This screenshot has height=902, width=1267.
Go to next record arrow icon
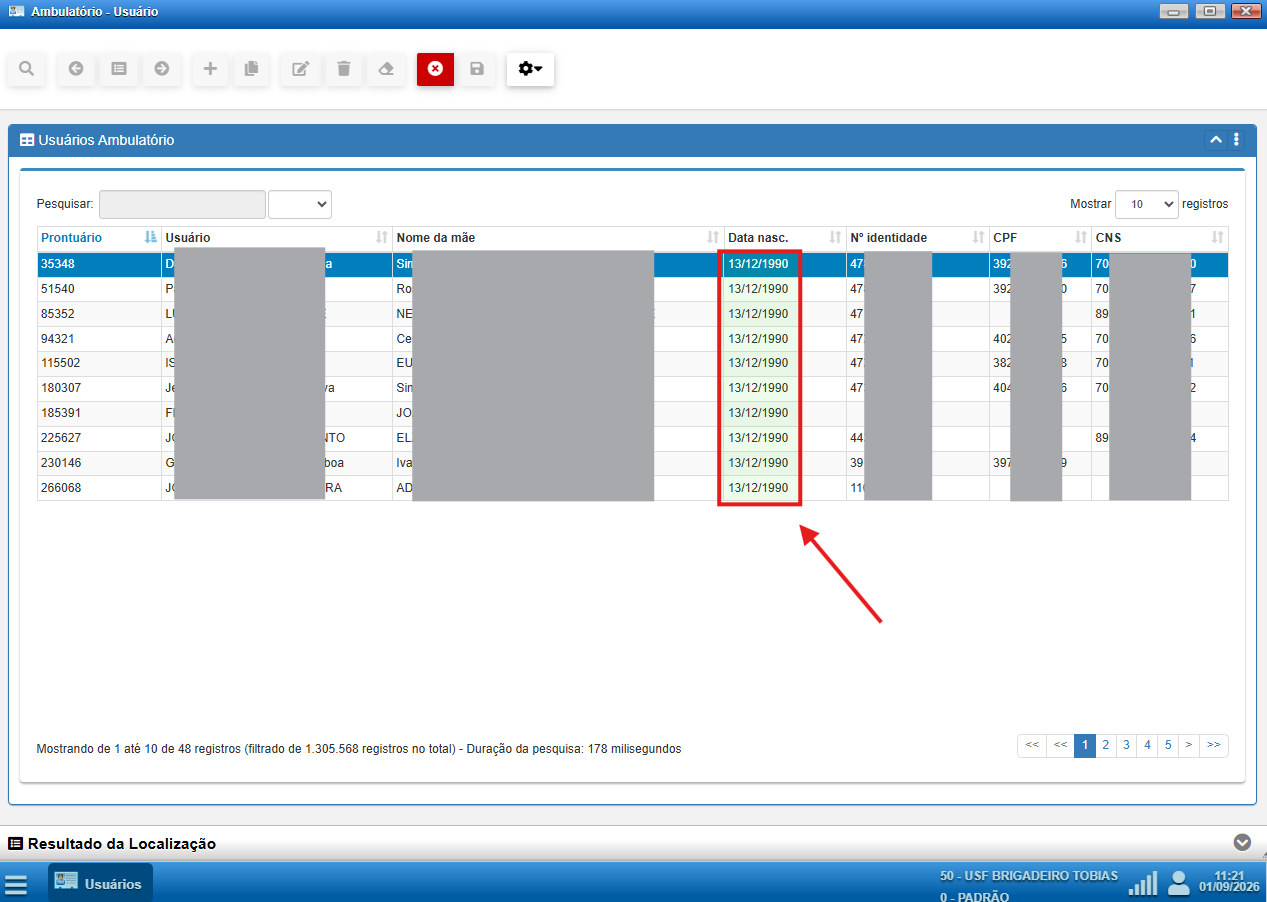tap(162, 69)
